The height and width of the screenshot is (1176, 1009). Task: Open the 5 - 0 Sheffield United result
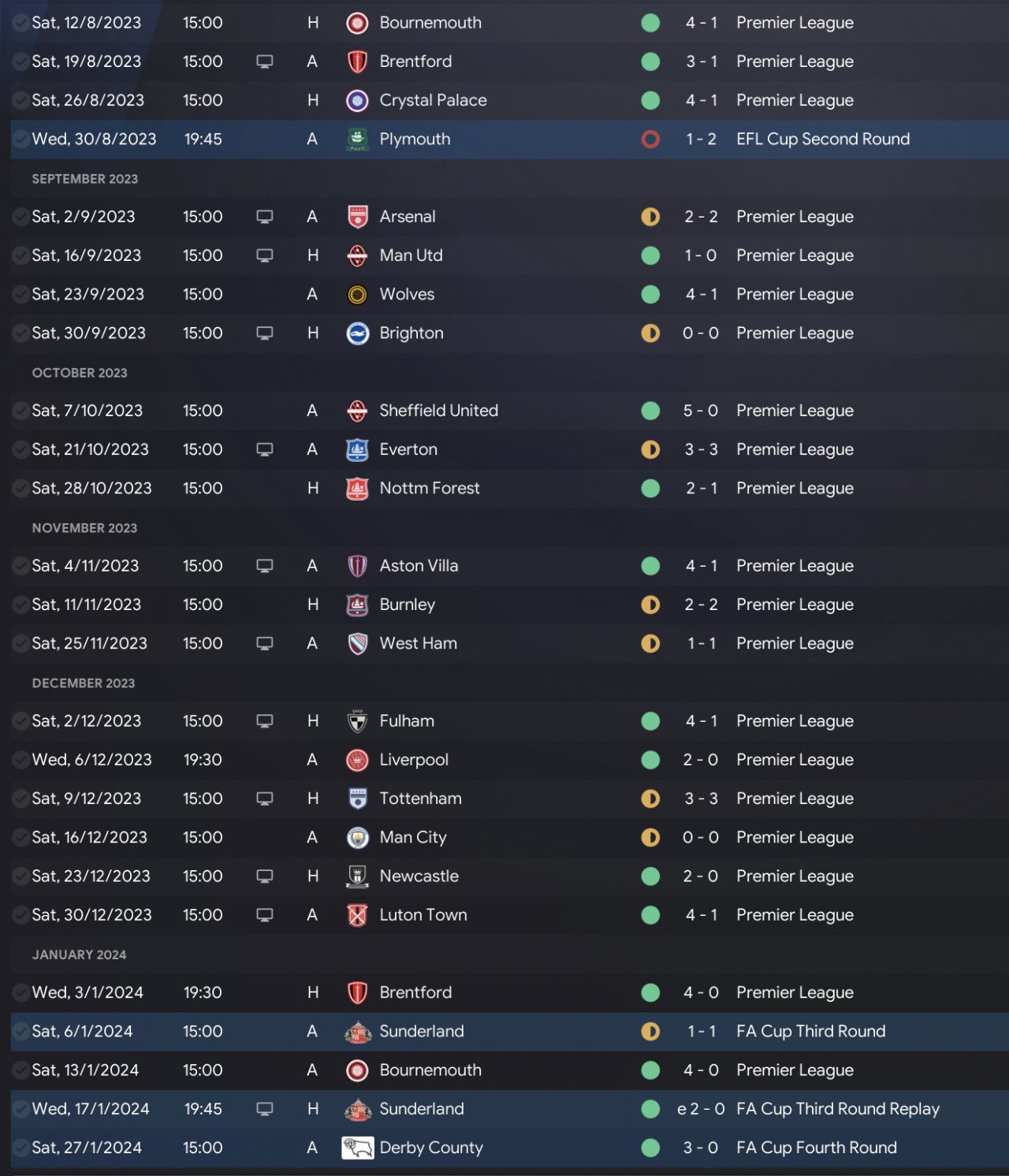click(701, 411)
